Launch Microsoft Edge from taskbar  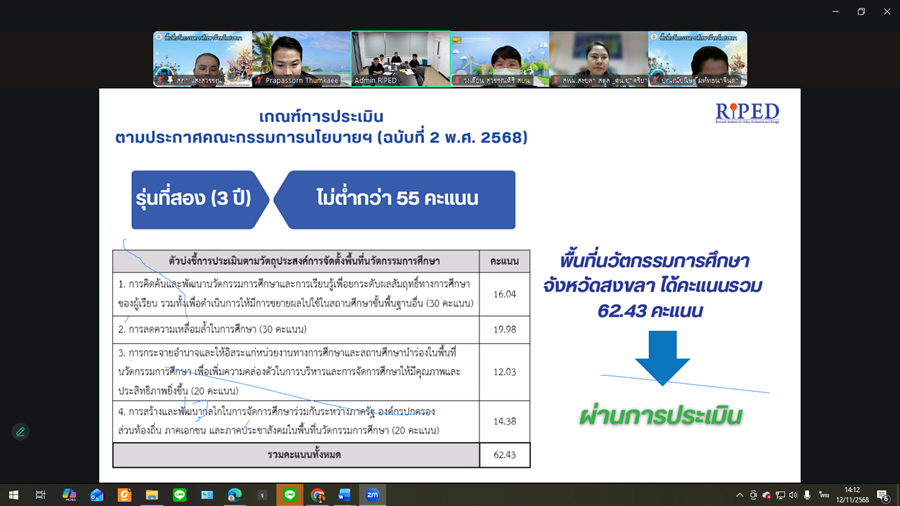[x=235, y=495]
